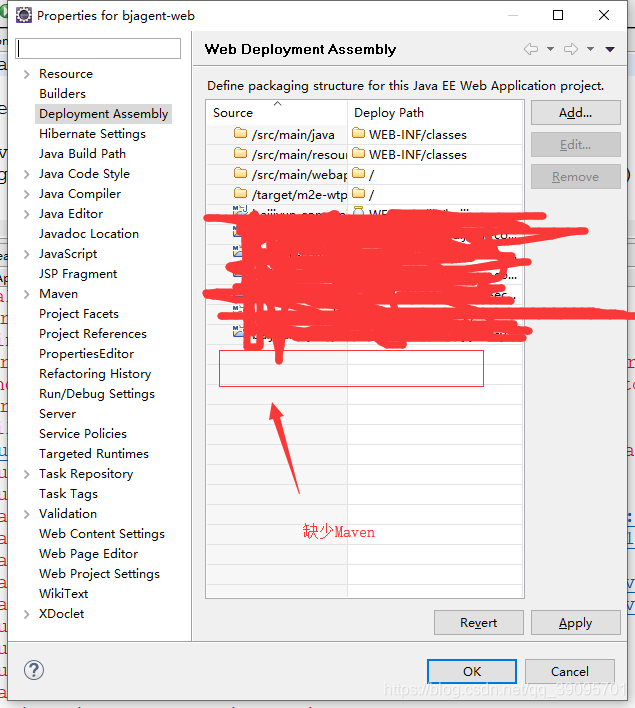Open the forward history dropdown arrow
Image resolution: width=635 pixels, height=708 pixels.
point(590,49)
